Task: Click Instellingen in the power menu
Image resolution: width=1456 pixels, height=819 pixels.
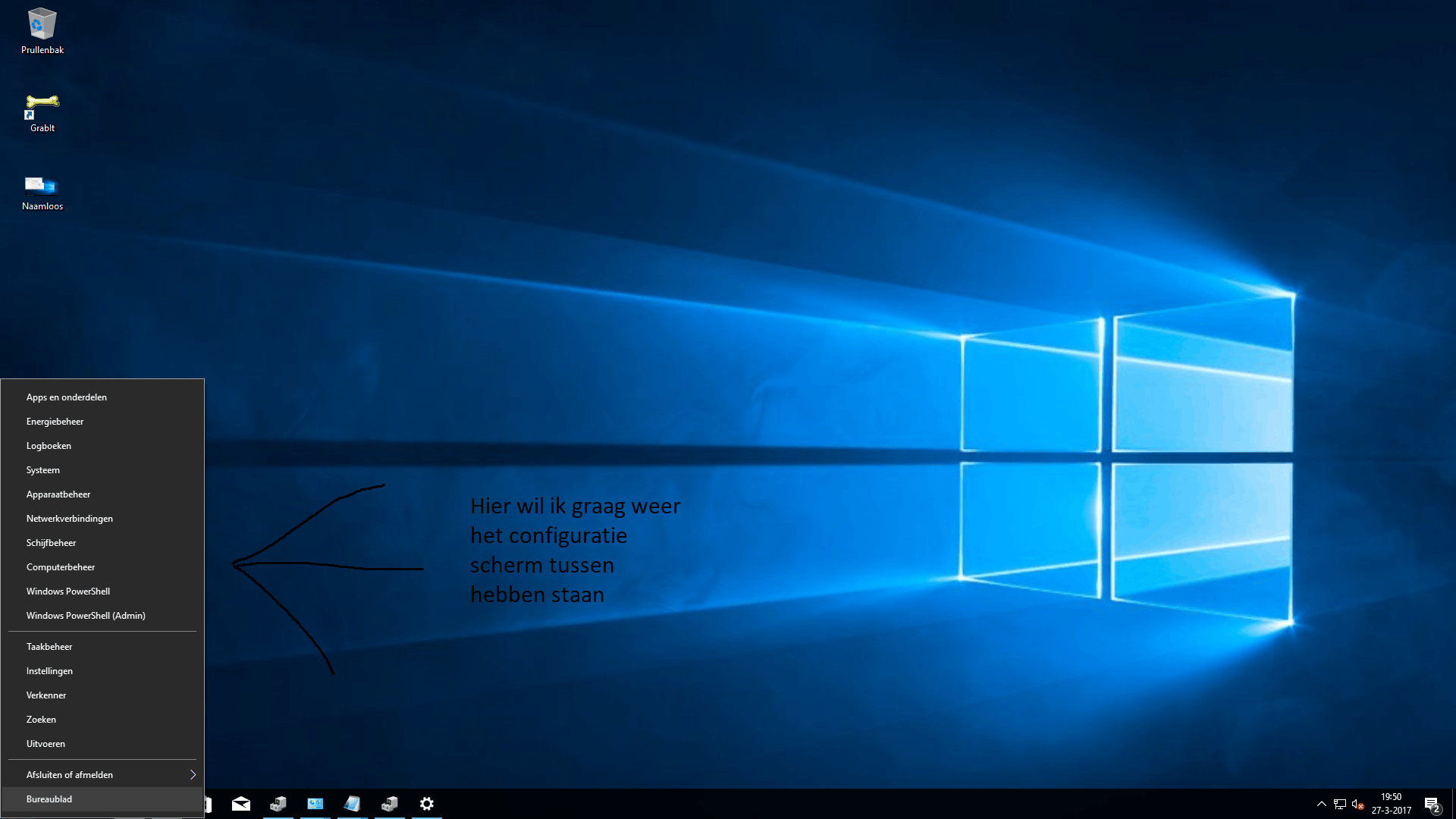Action: (x=49, y=671)
